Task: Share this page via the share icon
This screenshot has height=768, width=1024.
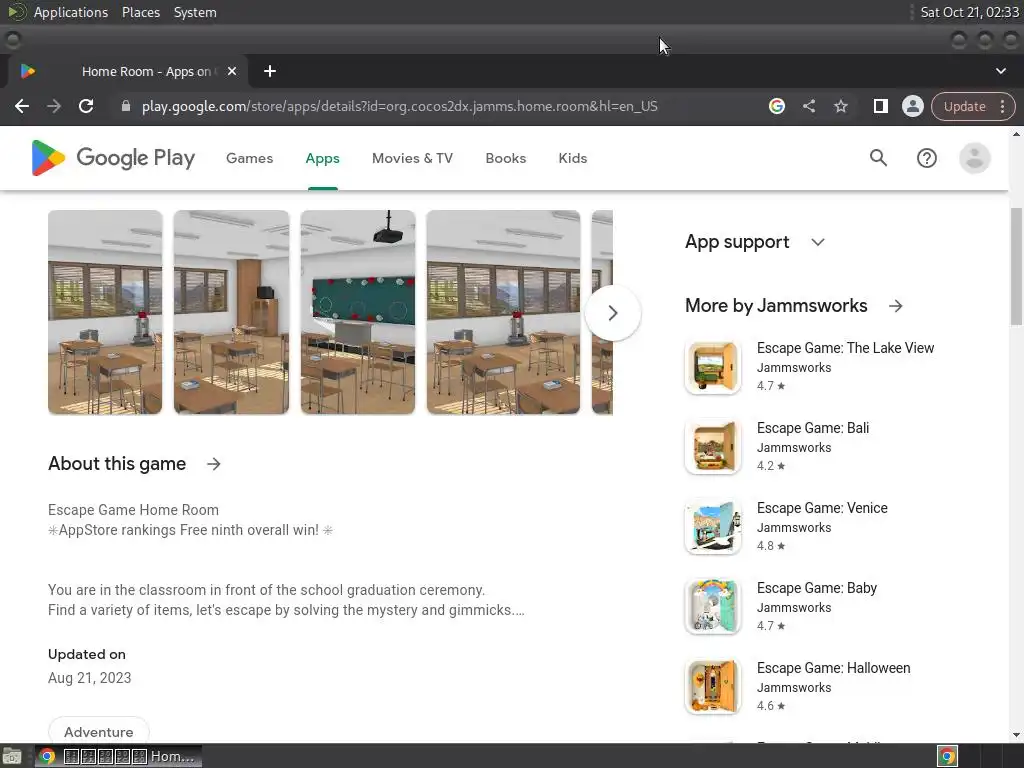Action: (808, 106)
